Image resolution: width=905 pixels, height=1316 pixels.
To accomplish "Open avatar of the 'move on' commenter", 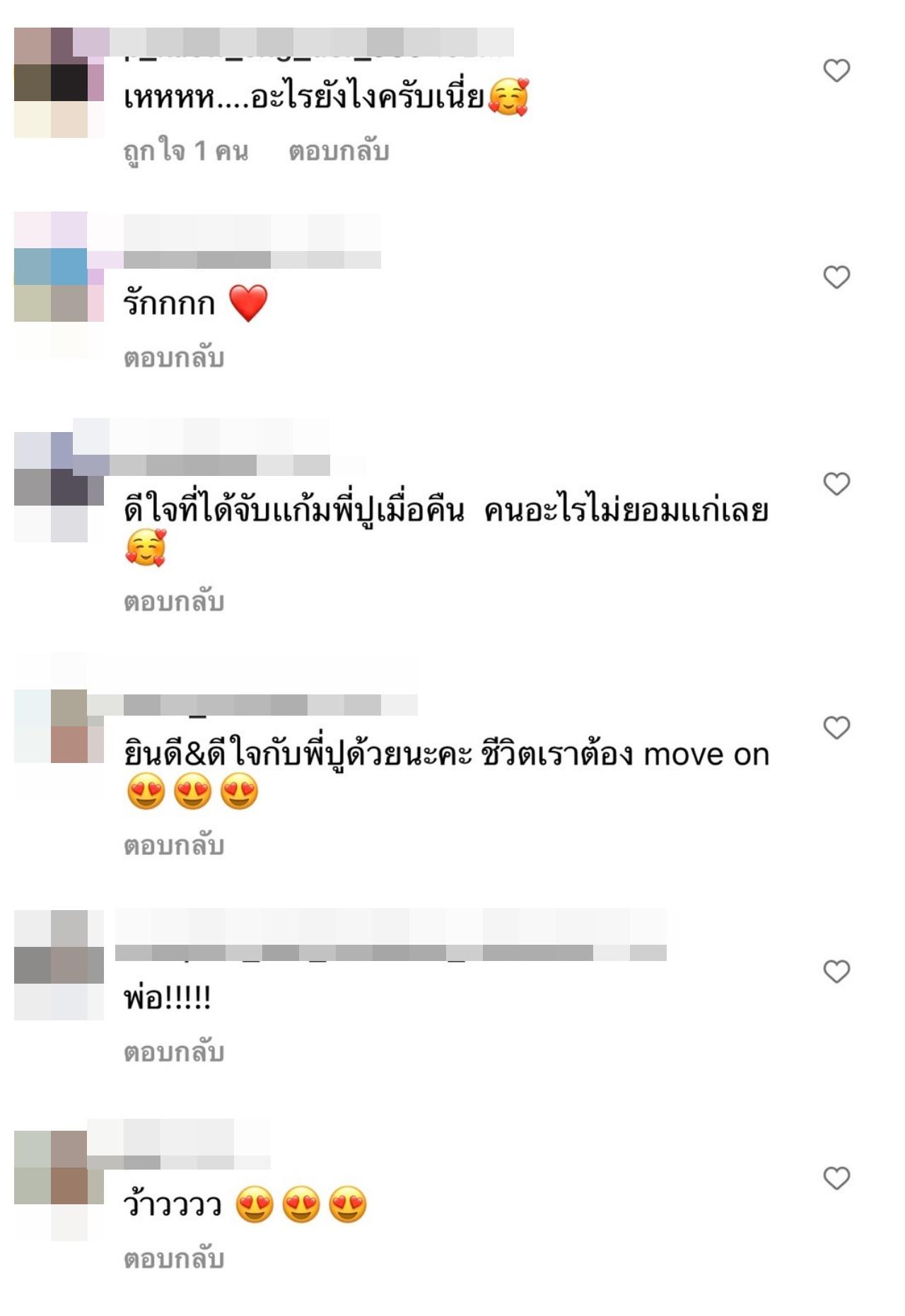I will coord(59,726).
